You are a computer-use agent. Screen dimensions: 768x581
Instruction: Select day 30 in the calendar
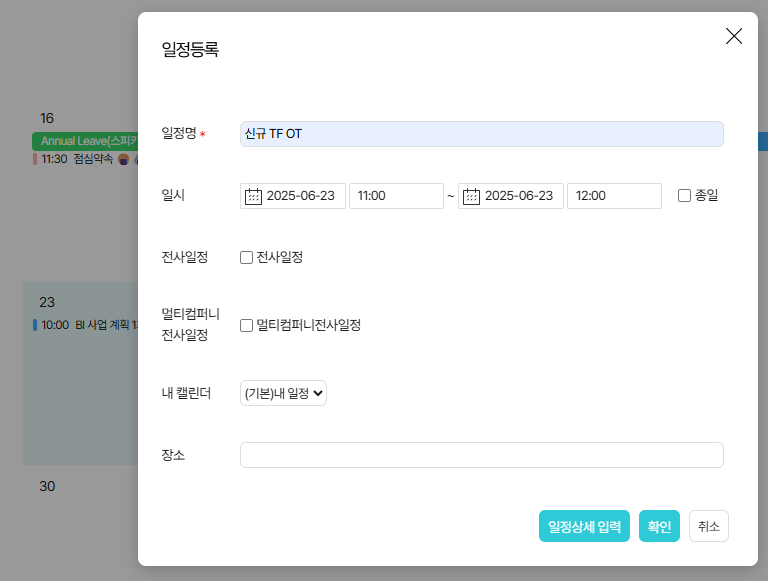[47, 487]
